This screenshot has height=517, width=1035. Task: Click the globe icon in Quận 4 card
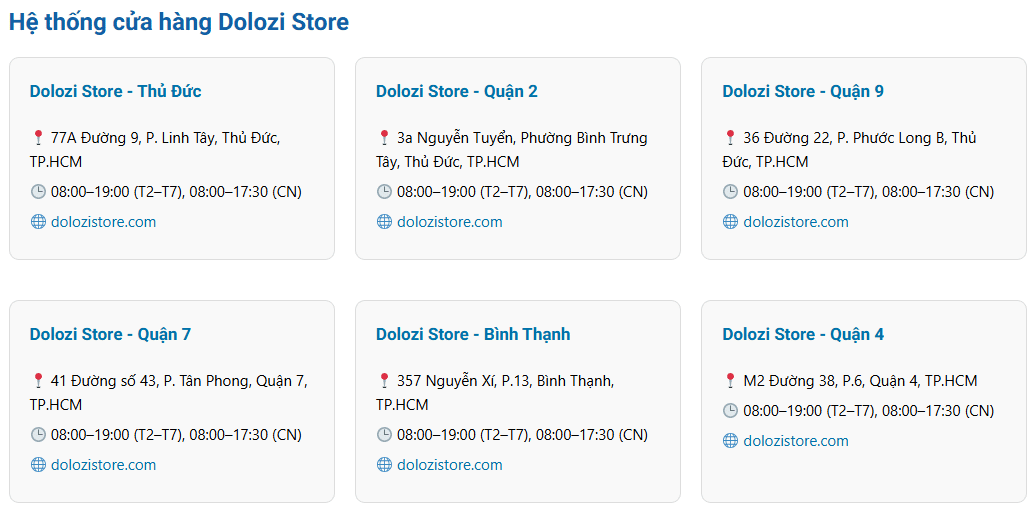730,440
